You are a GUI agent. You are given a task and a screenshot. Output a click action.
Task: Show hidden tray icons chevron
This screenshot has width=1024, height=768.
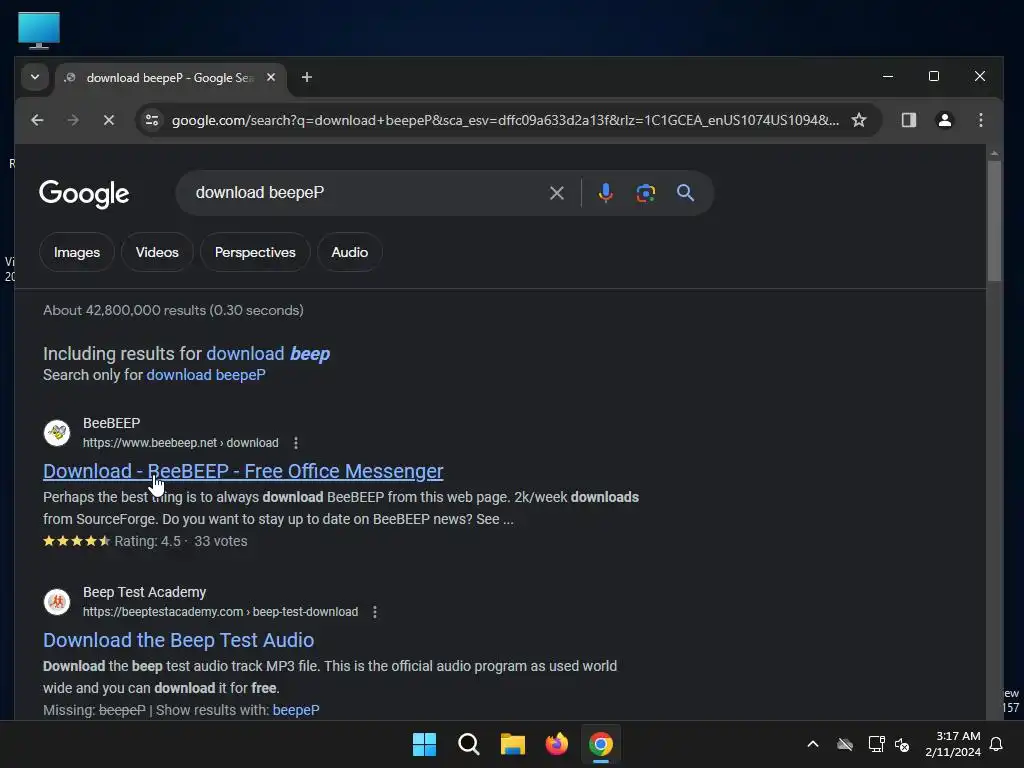[x=813, y=744]
